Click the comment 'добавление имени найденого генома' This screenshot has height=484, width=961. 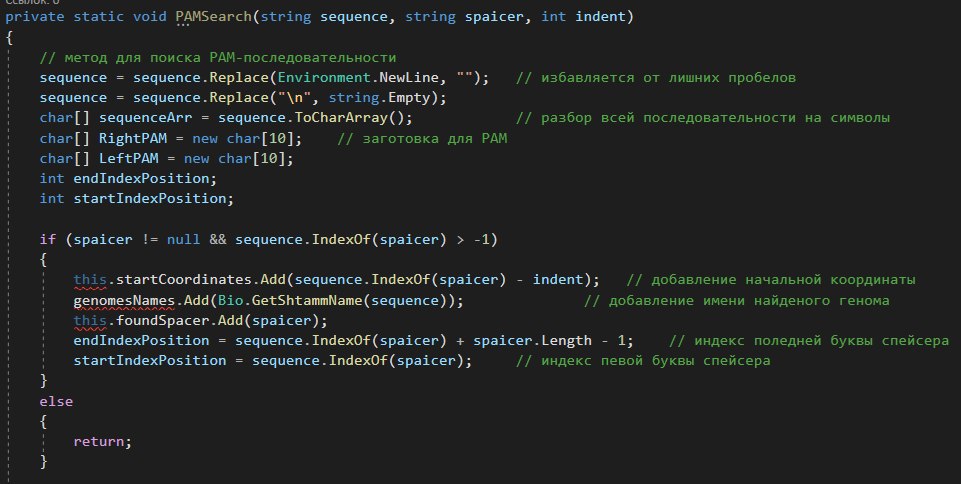[737, 301]
